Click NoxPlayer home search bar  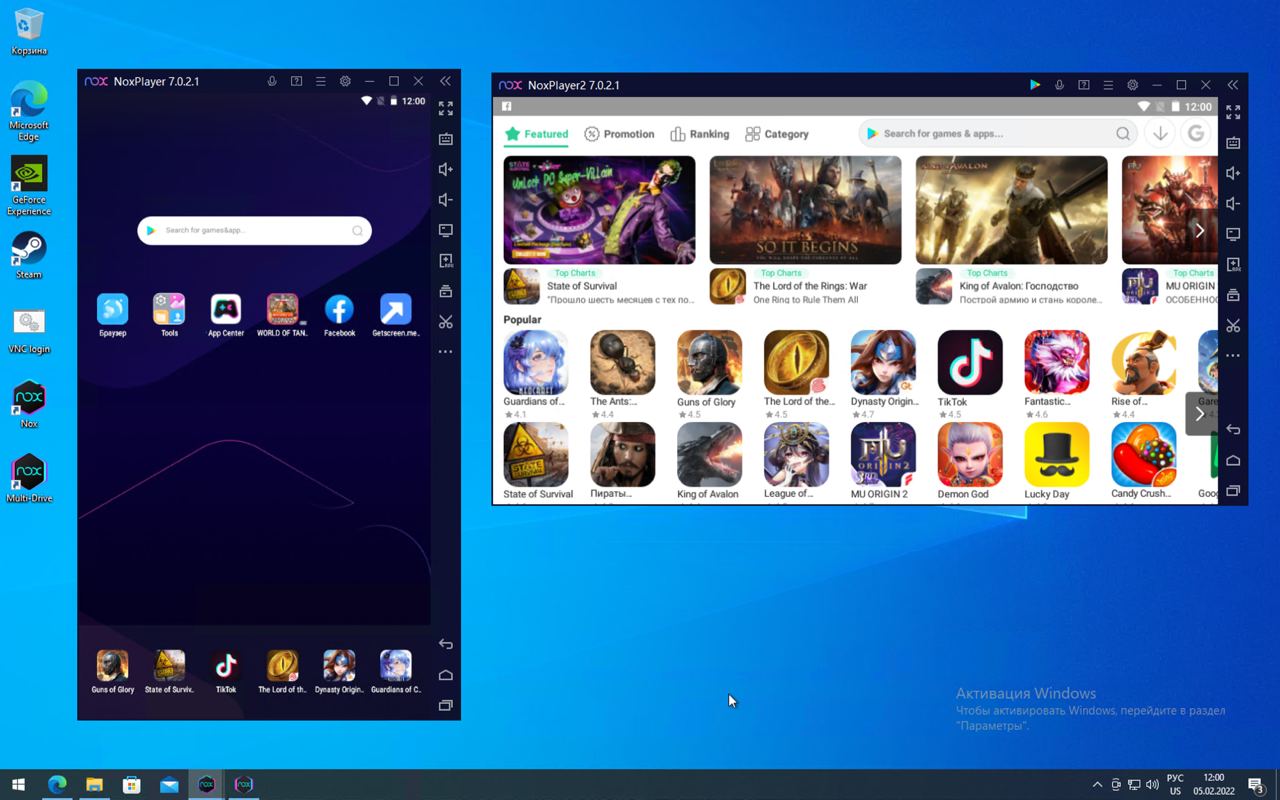pyautogui.click(x=254, y=231)
